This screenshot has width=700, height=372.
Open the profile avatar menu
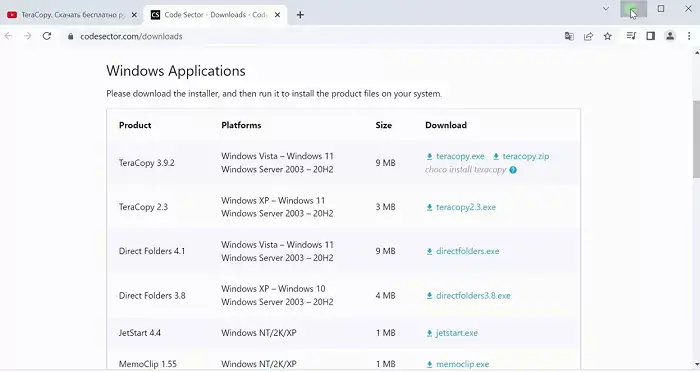(670, 36)
